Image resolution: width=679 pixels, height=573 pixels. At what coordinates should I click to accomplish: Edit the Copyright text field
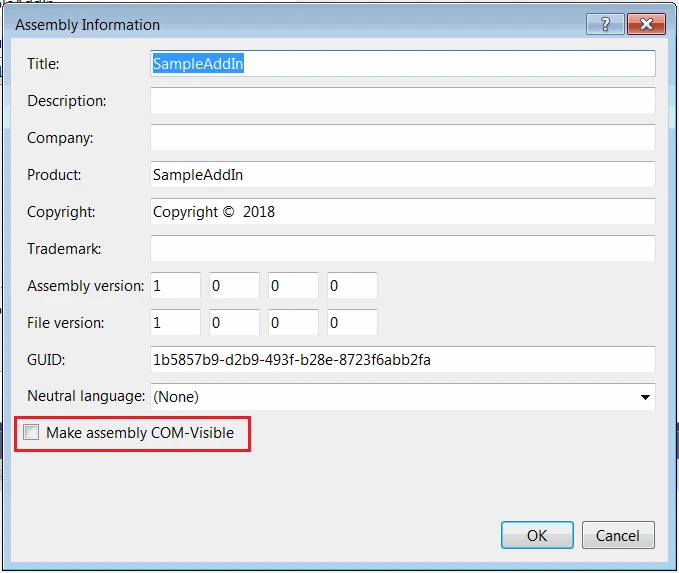[403, 212]
